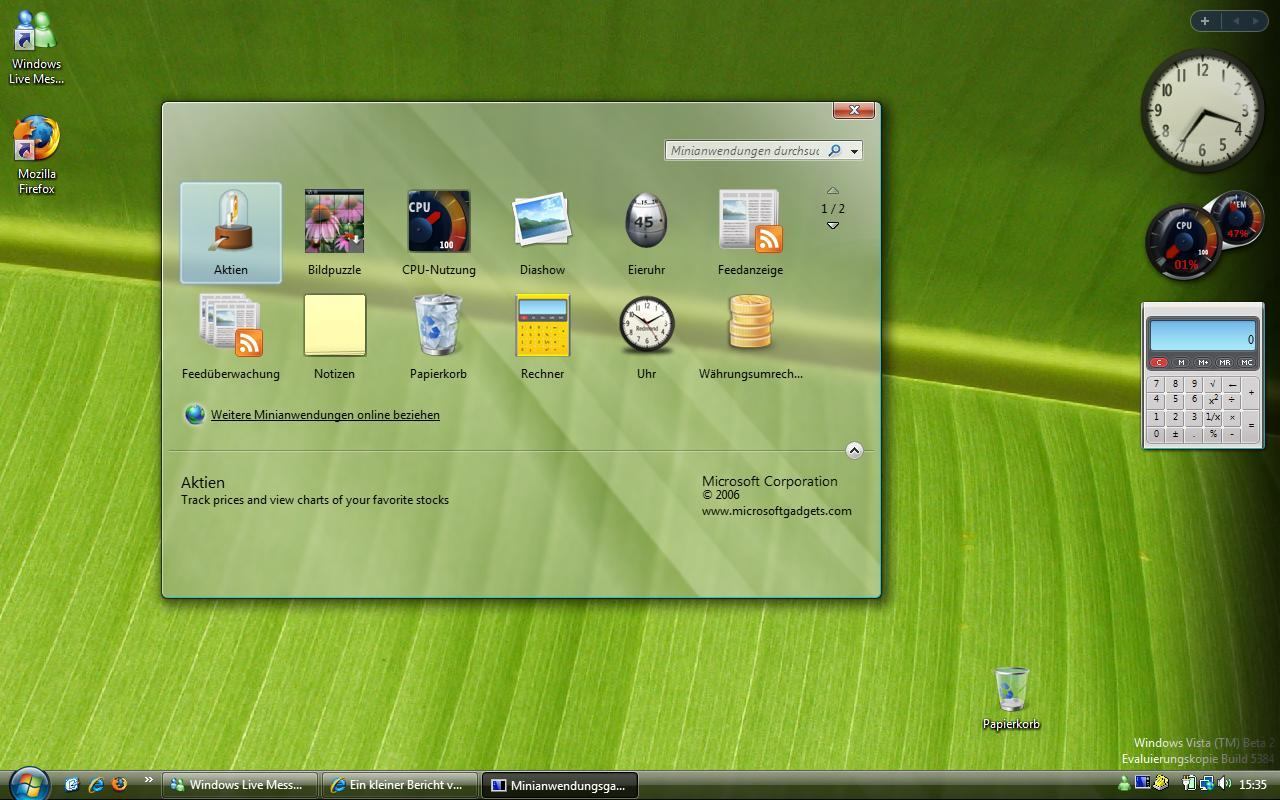Click calculator 1/x reciprocal key
This screenshot has height=800, width=1280.
click(1213, 417)
